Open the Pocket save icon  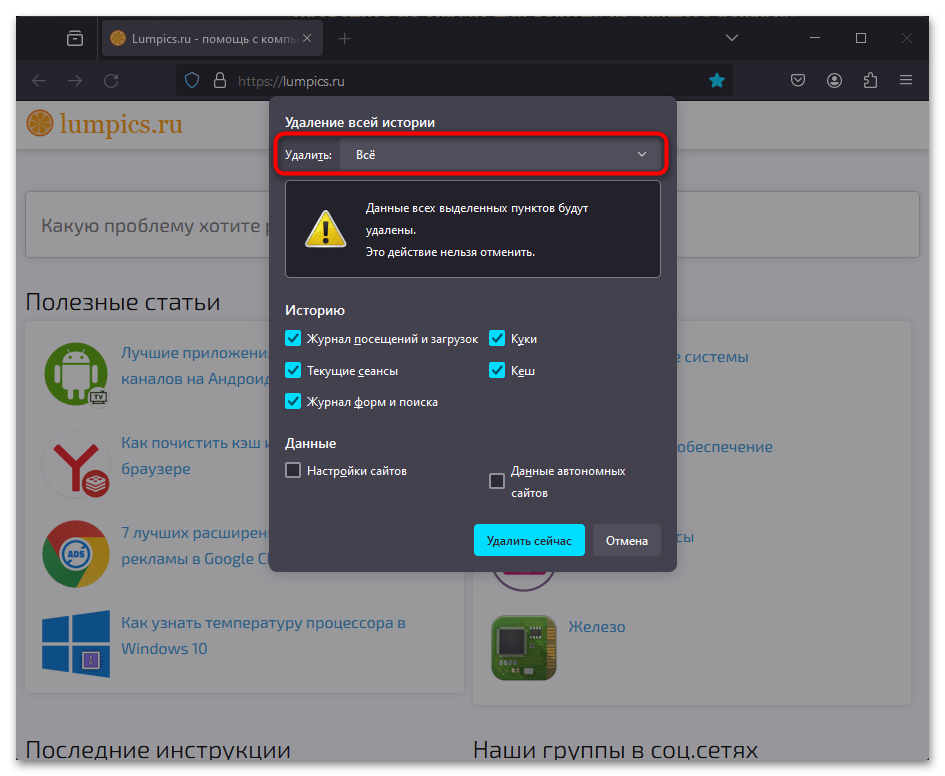click(x=798, y=81)
